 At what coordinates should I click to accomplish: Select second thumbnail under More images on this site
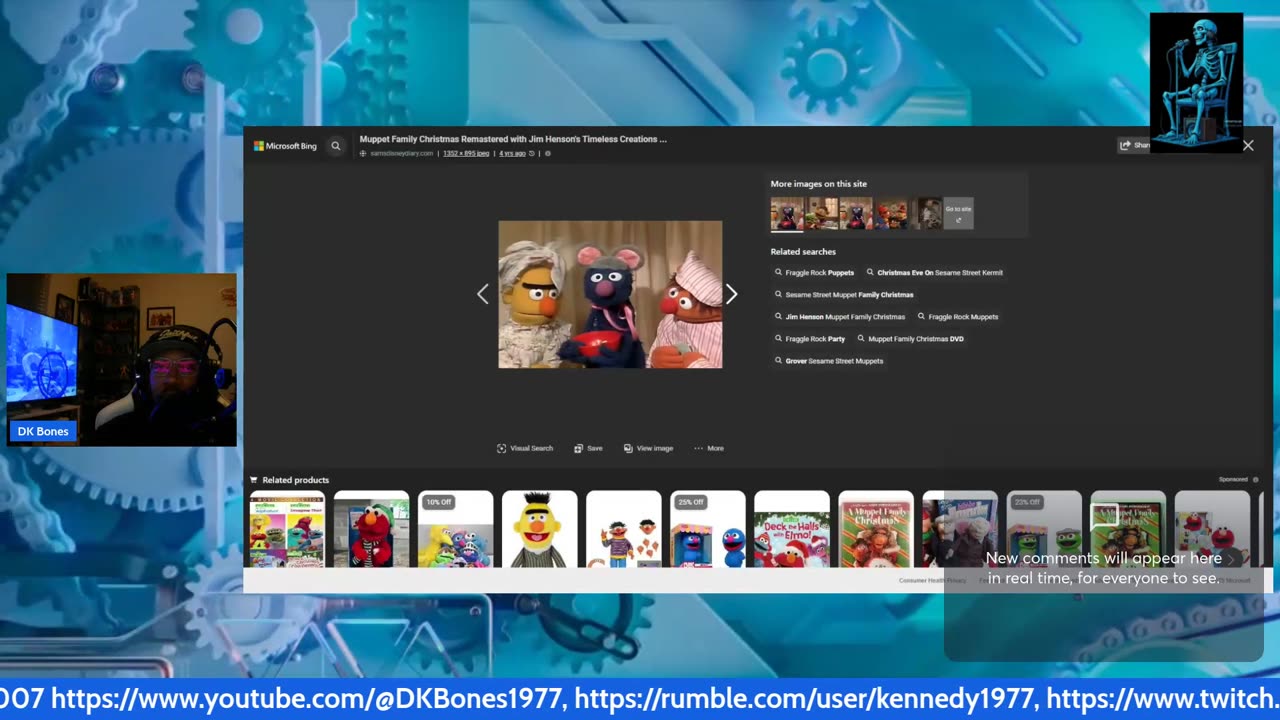[x=823, y=213]
